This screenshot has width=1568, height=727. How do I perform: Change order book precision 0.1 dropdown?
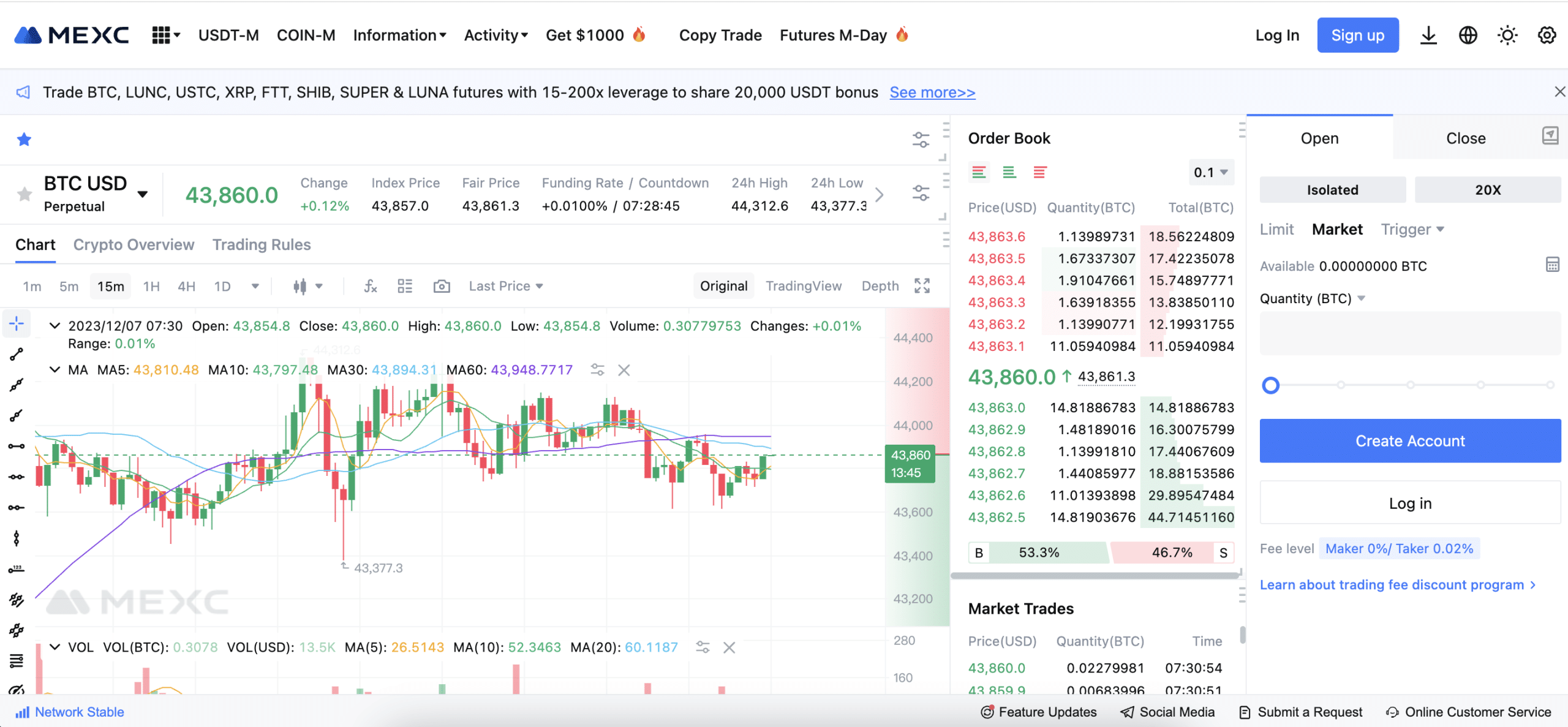coord(1211,173)
